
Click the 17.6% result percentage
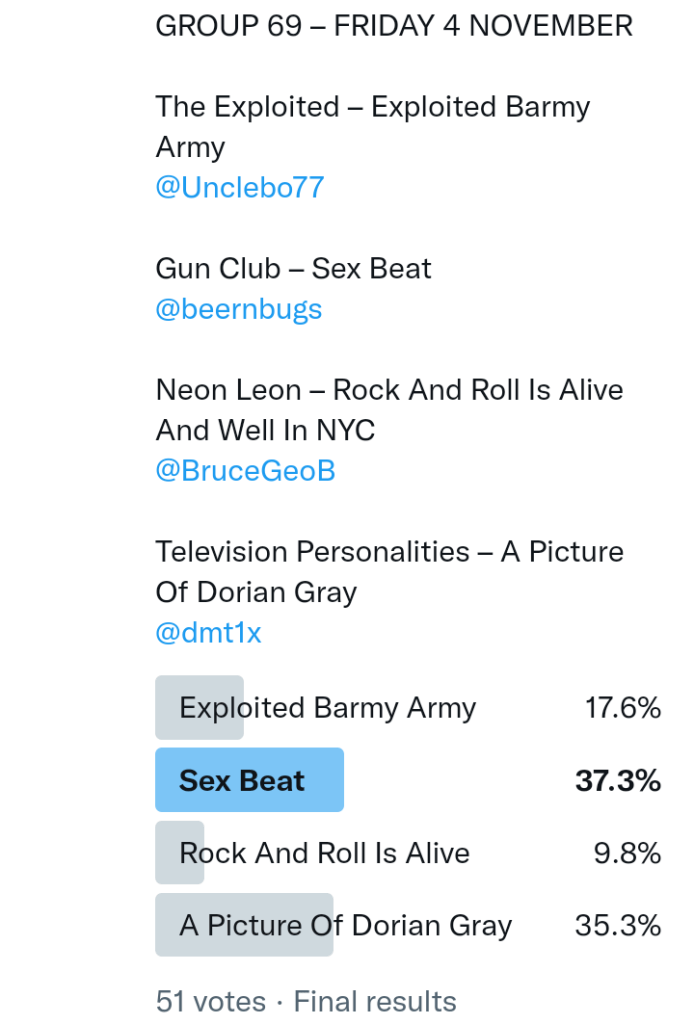coord(622,708)
